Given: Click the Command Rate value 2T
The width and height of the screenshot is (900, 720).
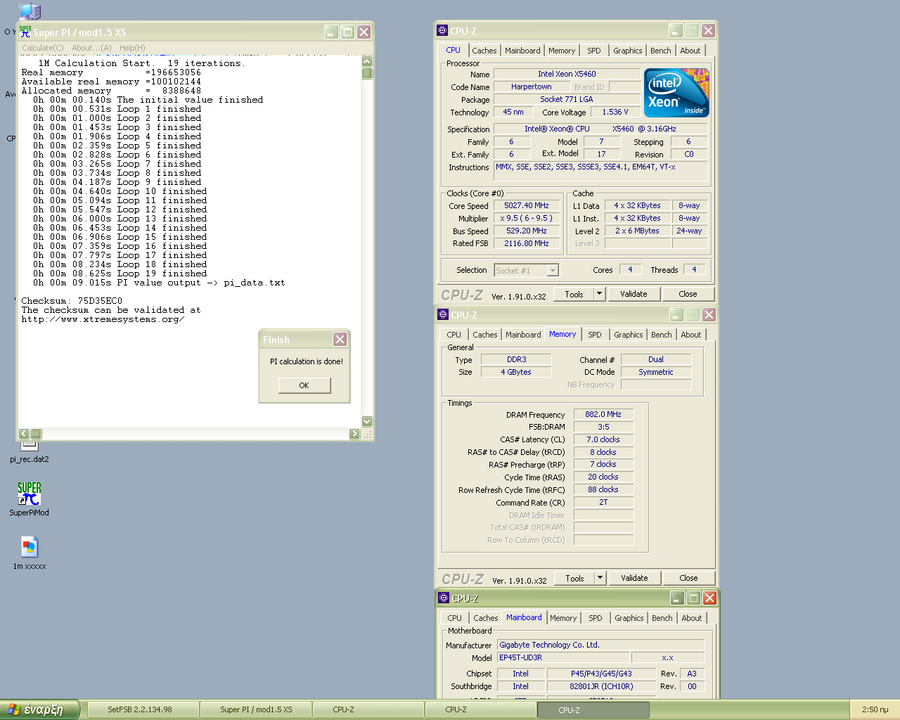Looking at the screenshot, I should coord(603,502).
